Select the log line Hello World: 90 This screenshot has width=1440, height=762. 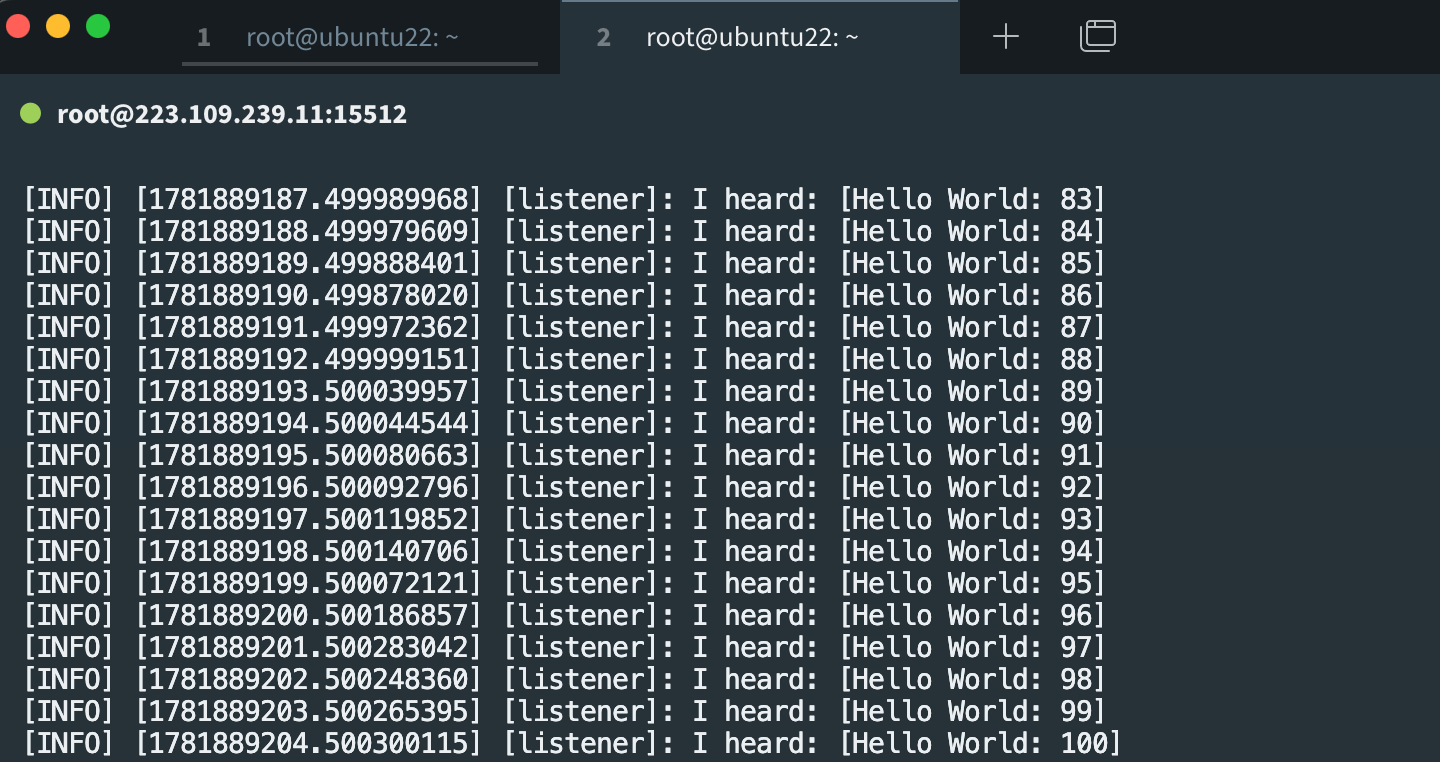(564, 423)
